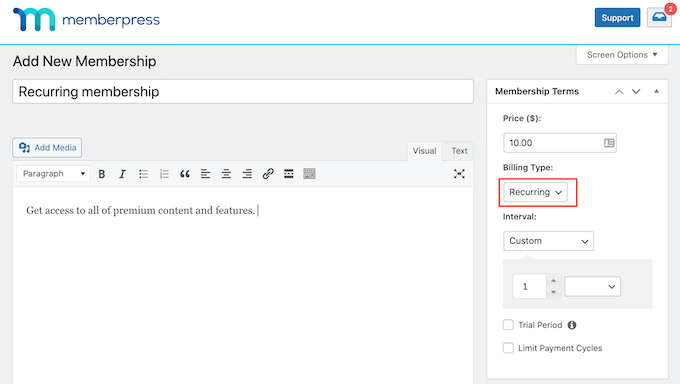Enter distraction-free fullscreen editor mode
This screenshot has width=680, height=384.
click(459, 174)
